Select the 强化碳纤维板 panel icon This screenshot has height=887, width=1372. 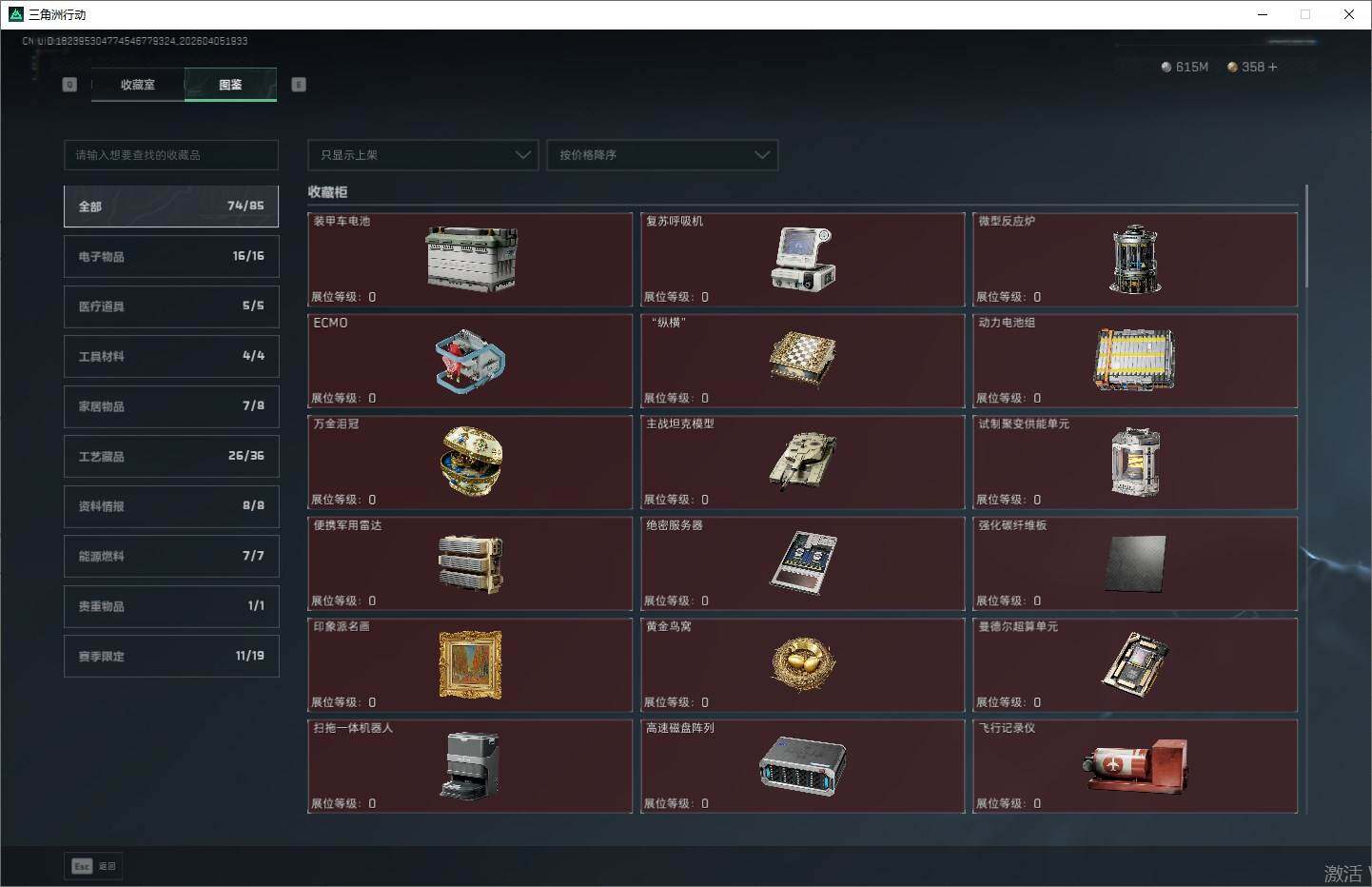1135,563
